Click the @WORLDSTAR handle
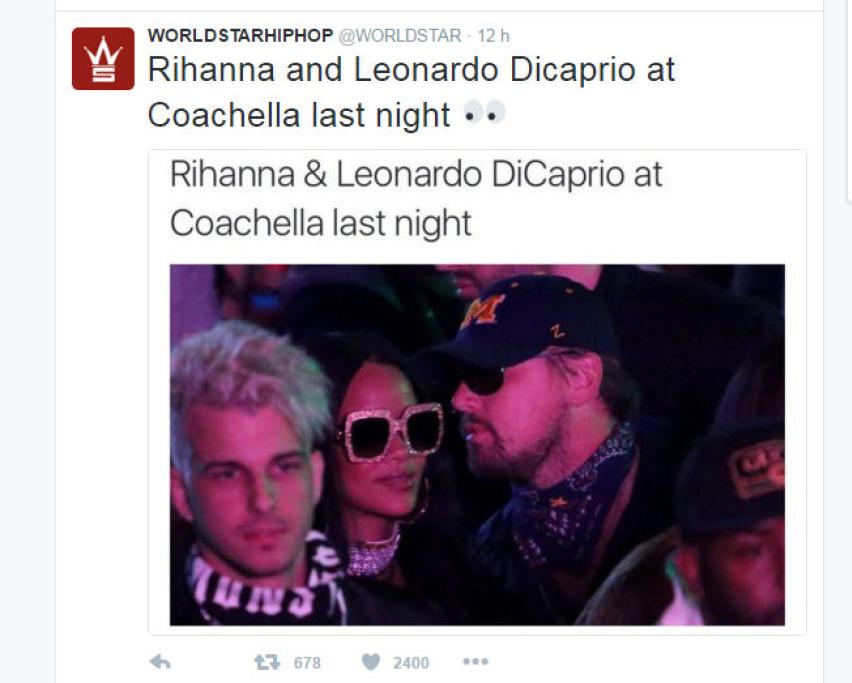The height and width of the screenshot is (683, 852). pyautogui.click(x=400, y=36)
